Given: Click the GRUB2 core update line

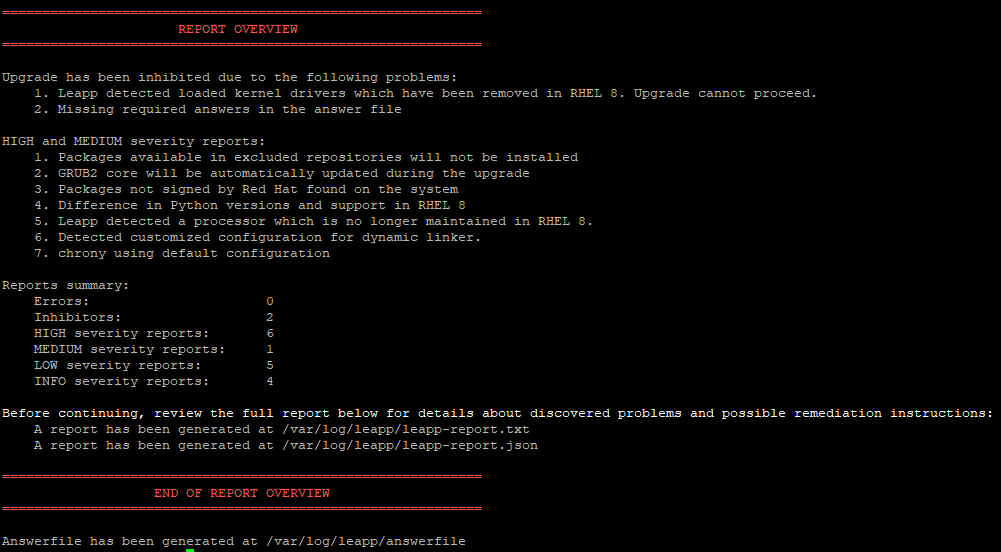Looking at the screenshot, I should [x=282, y=173].
